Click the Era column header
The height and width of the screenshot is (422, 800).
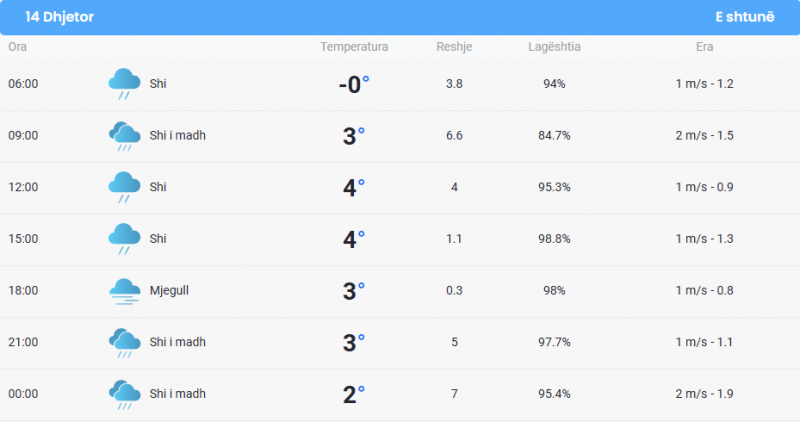[705, 47]
